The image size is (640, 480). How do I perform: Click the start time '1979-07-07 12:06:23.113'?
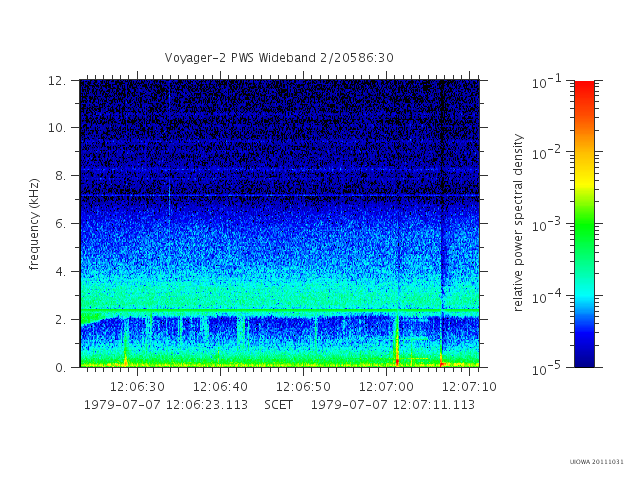click(x=166, y=405)
